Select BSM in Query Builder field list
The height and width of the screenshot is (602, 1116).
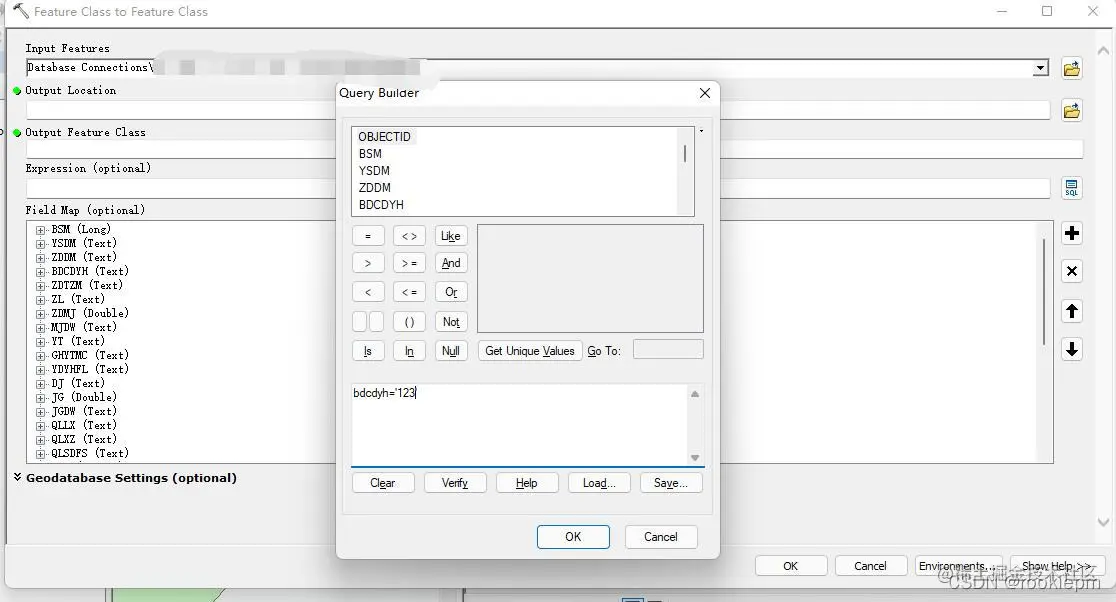370,154
